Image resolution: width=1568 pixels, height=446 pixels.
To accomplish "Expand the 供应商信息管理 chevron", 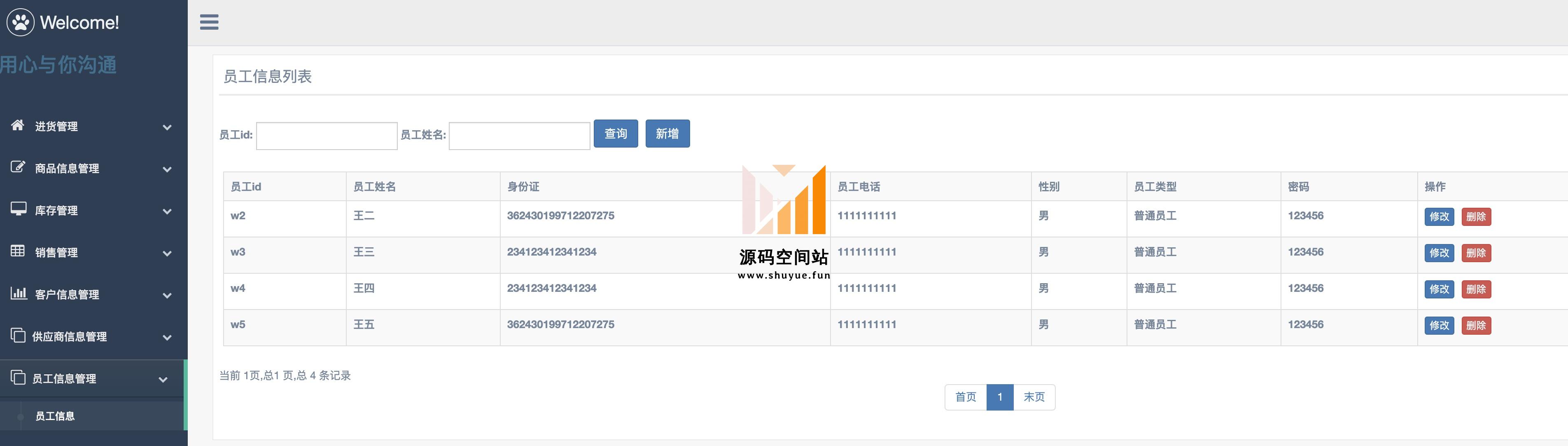I will pos(167,338).
